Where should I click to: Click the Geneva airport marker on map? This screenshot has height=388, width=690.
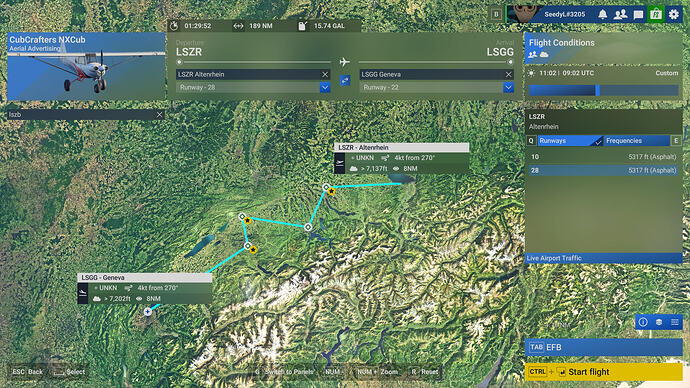[x=148, y=311]
